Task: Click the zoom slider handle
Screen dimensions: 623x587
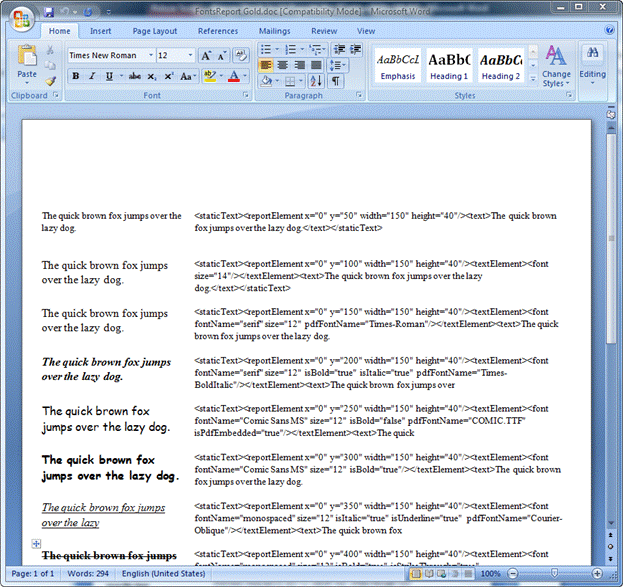Action: point(554,573)
